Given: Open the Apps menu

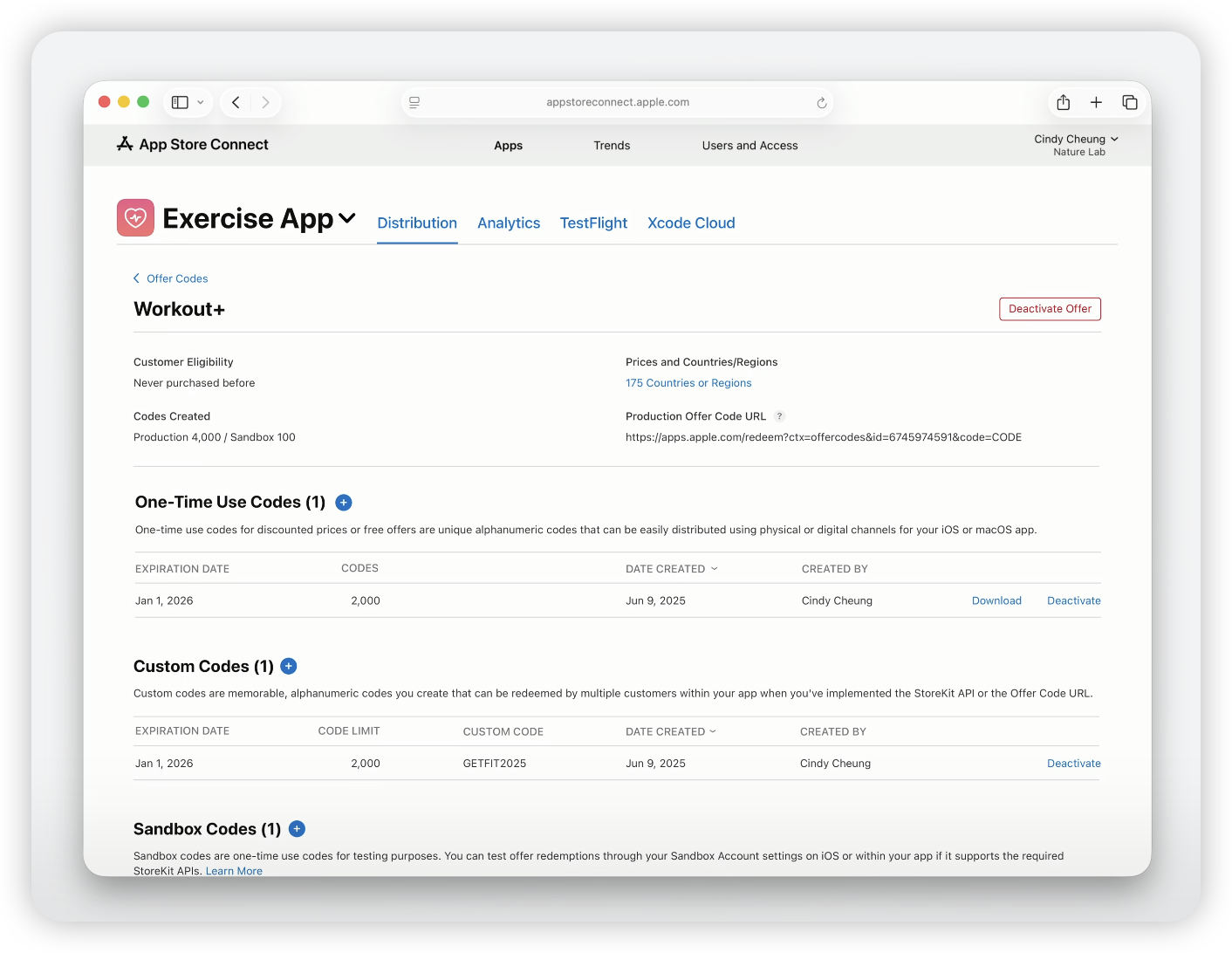Looking at the screenshot, I should 508,146.
